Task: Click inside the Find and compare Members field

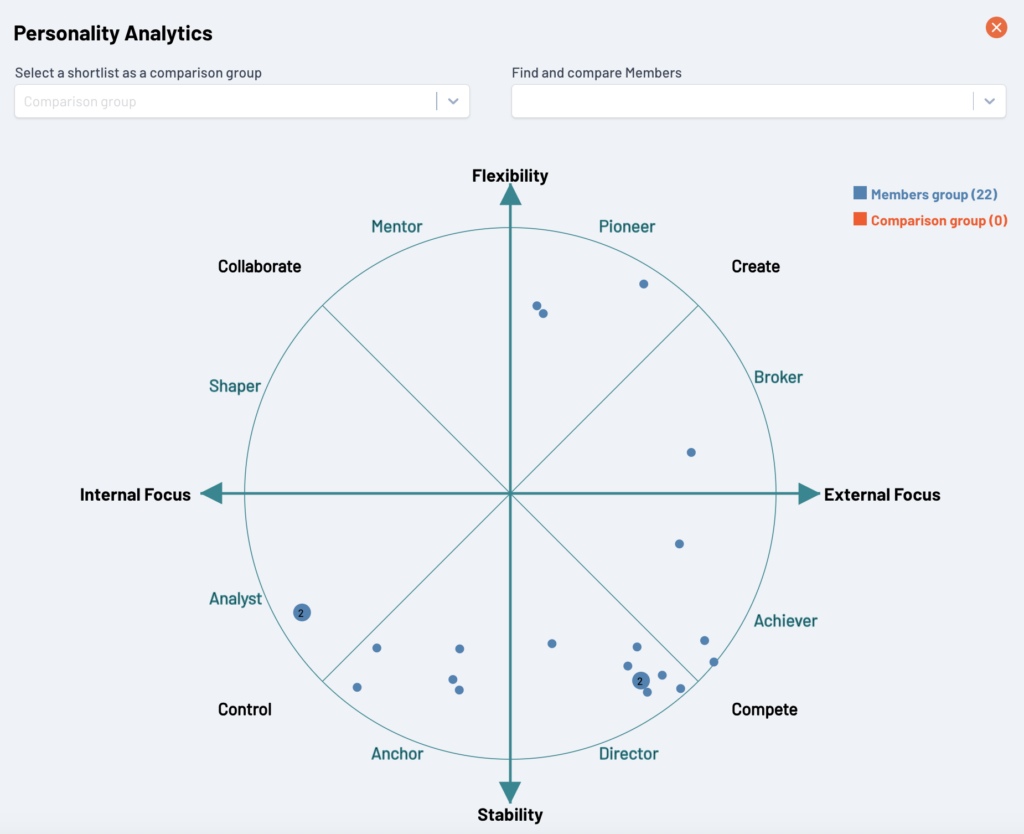Action: click(x=741, y=101)
